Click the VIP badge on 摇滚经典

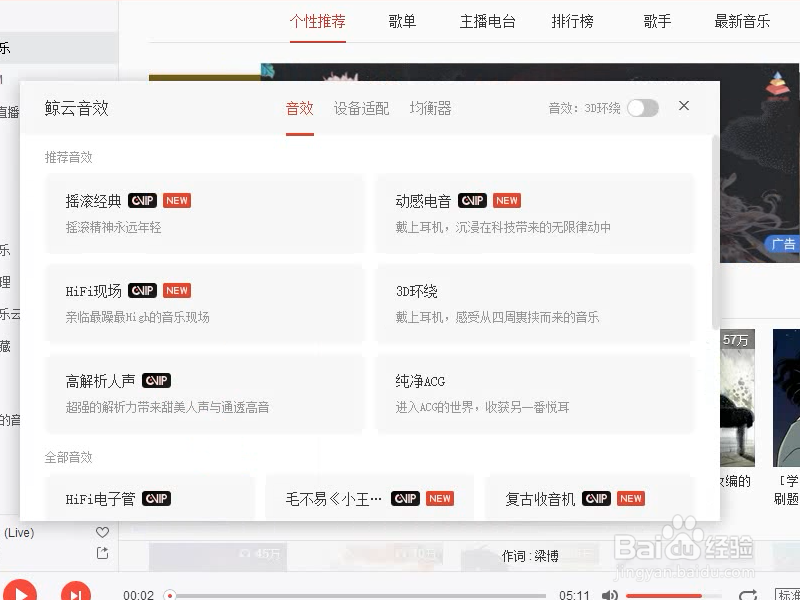pyautogui.click(x=142, y=201)
